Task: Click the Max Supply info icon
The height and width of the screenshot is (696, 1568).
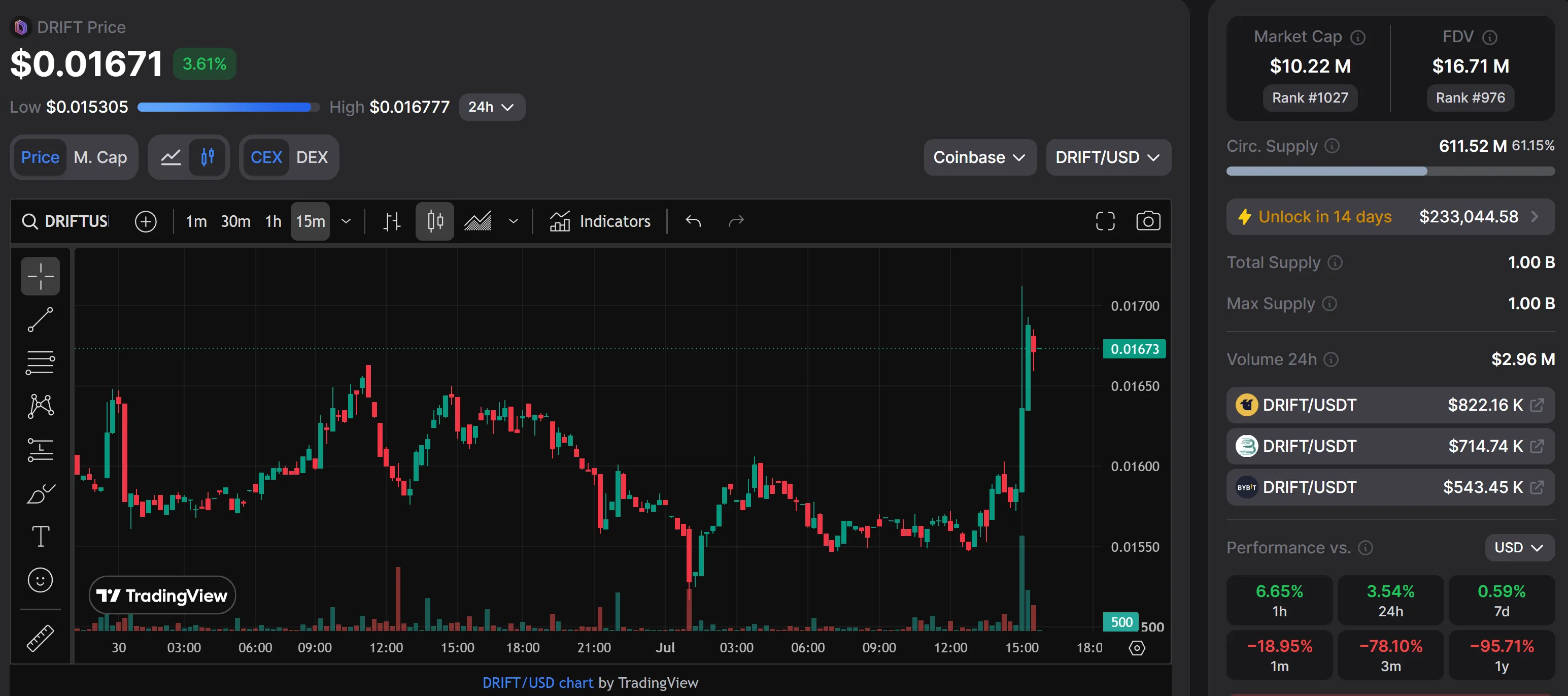Action: 1330,304
